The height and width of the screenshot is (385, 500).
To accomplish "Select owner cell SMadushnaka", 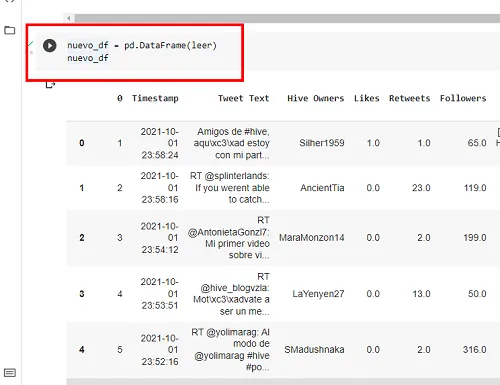I will pos(314,350).
